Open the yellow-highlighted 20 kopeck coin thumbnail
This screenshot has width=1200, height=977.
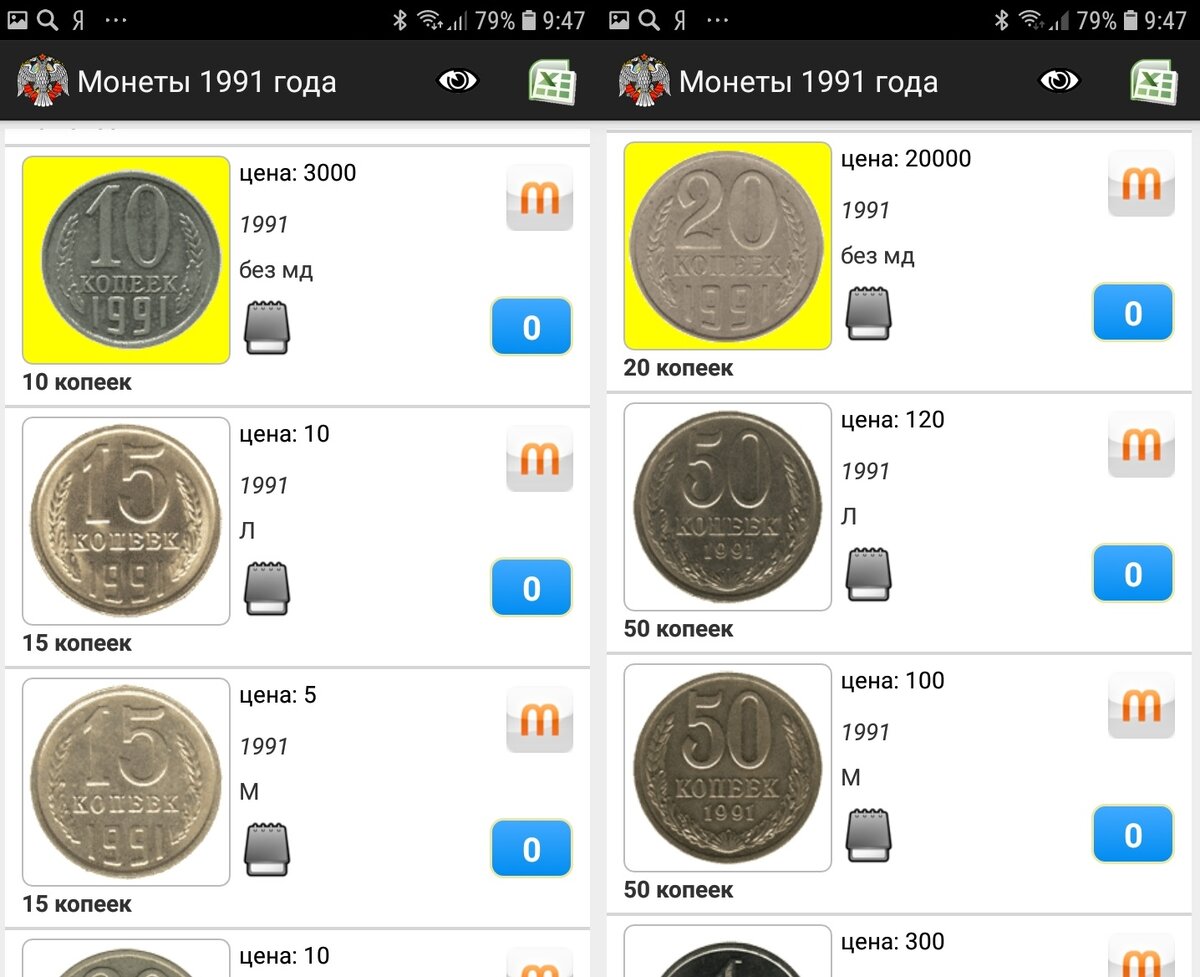tap(727, 246)
